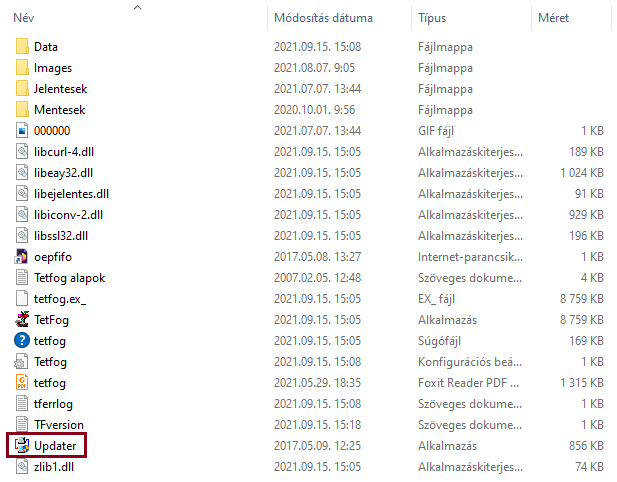Sort by Módosítás dátuma column header

pos(323,18)
